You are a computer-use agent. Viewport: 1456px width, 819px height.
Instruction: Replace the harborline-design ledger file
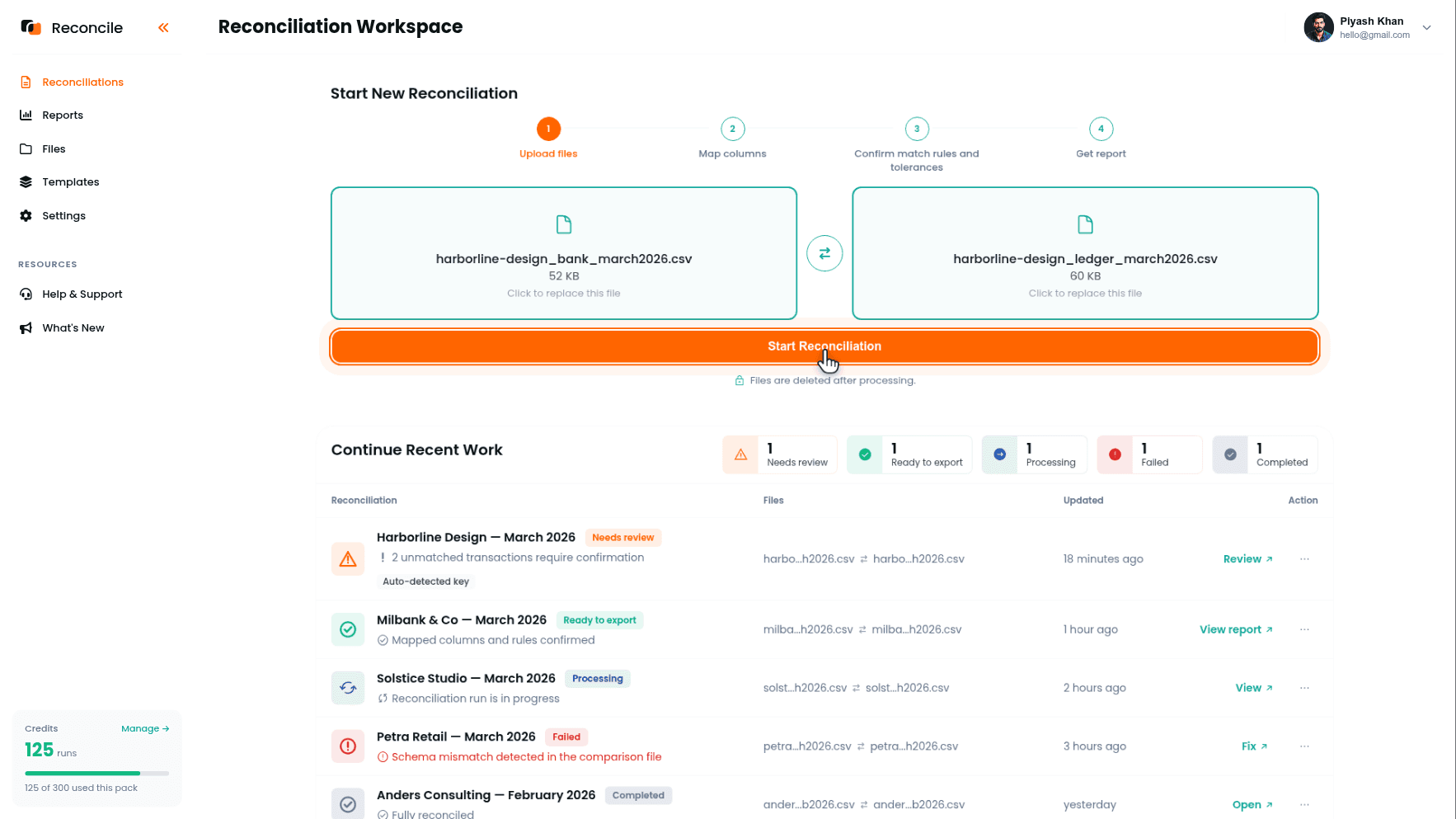[x=1085, y=253]
